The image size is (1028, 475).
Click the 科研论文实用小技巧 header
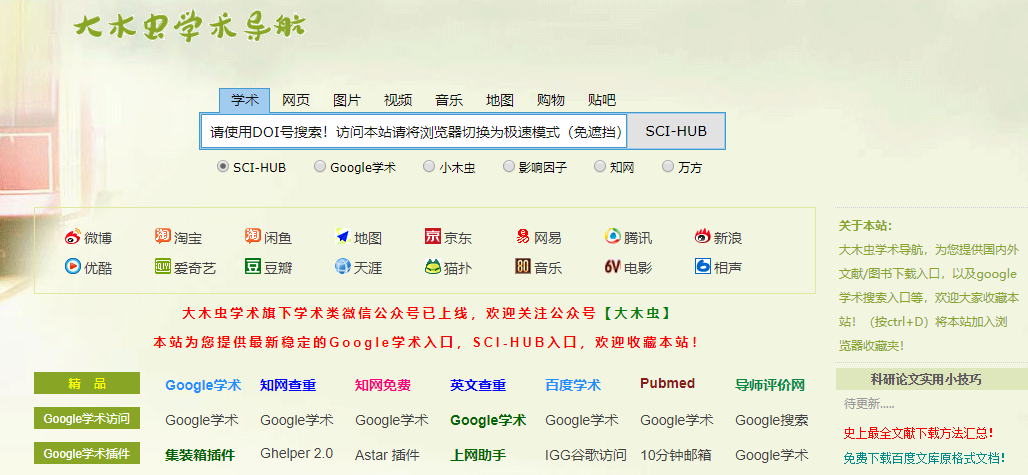pyautogui.click(x=926, y=379)
